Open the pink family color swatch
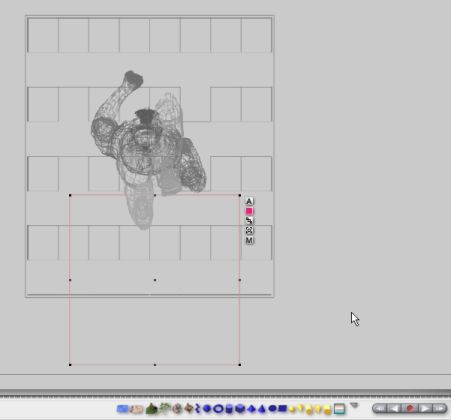The width and height of the screenshot is (451, 420). click(249, 211)
